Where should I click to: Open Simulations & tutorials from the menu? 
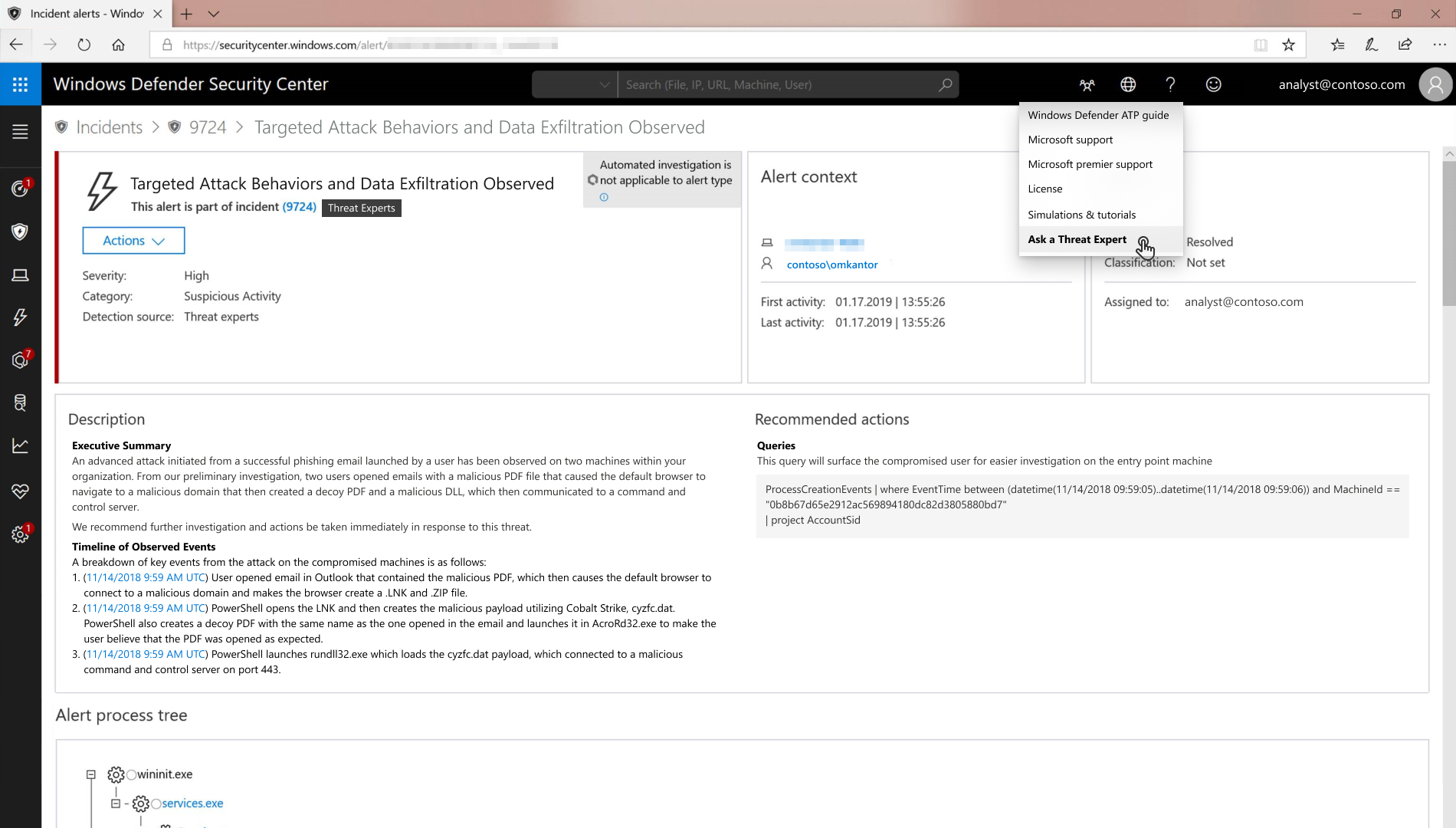(x=1081, y=215)
